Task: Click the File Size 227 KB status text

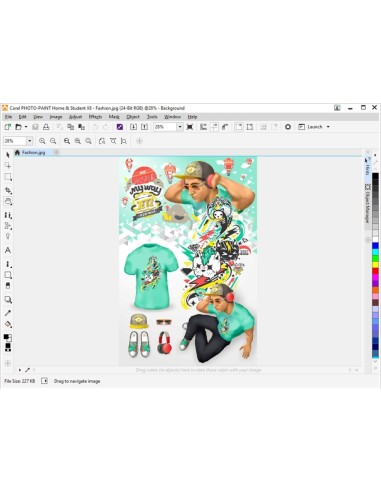Action: click(19, 381)
